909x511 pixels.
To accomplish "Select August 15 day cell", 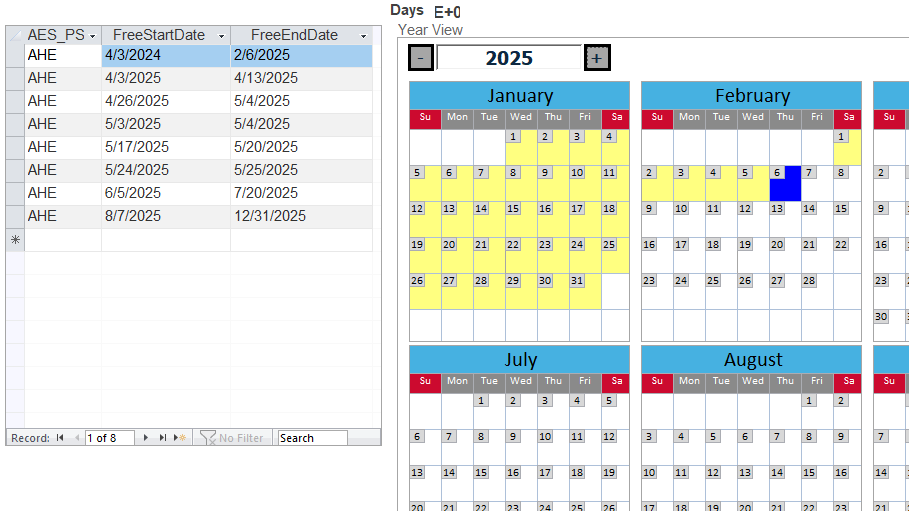I will pyautogui.click(x=817, y=483).
